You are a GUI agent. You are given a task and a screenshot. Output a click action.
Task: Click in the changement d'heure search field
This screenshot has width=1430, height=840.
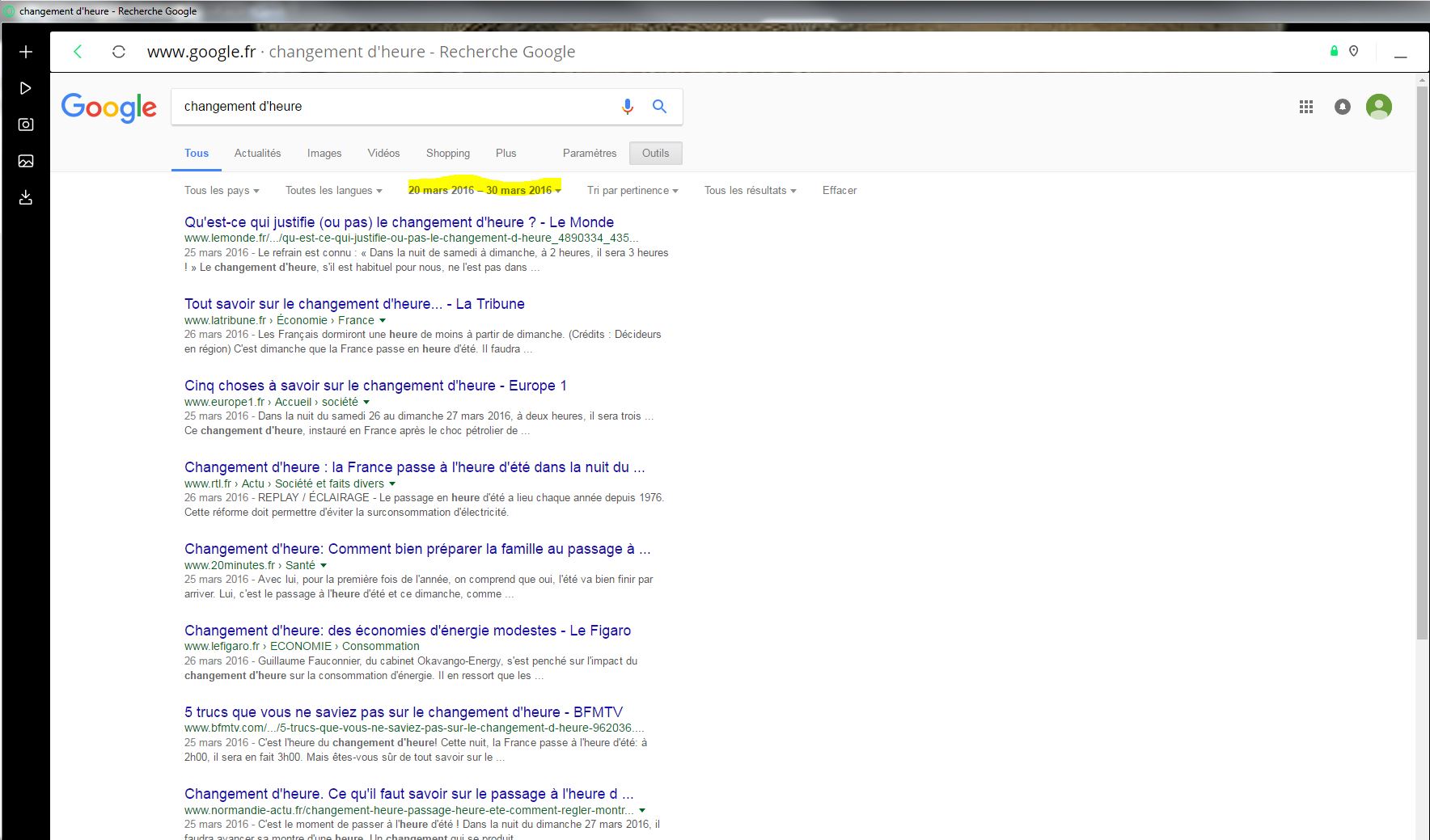point(388,107)
